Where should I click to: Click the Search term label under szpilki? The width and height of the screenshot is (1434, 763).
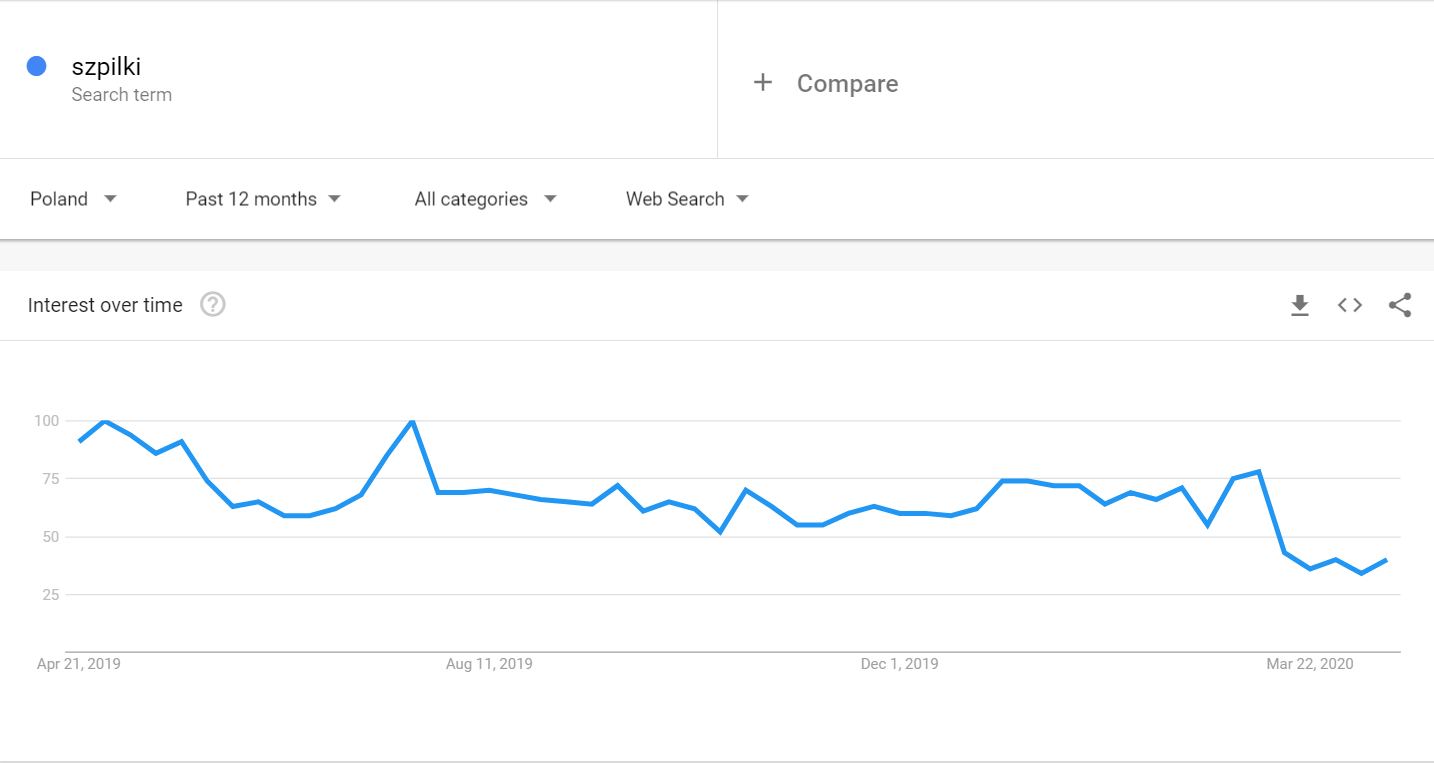[x=121, y=95]
